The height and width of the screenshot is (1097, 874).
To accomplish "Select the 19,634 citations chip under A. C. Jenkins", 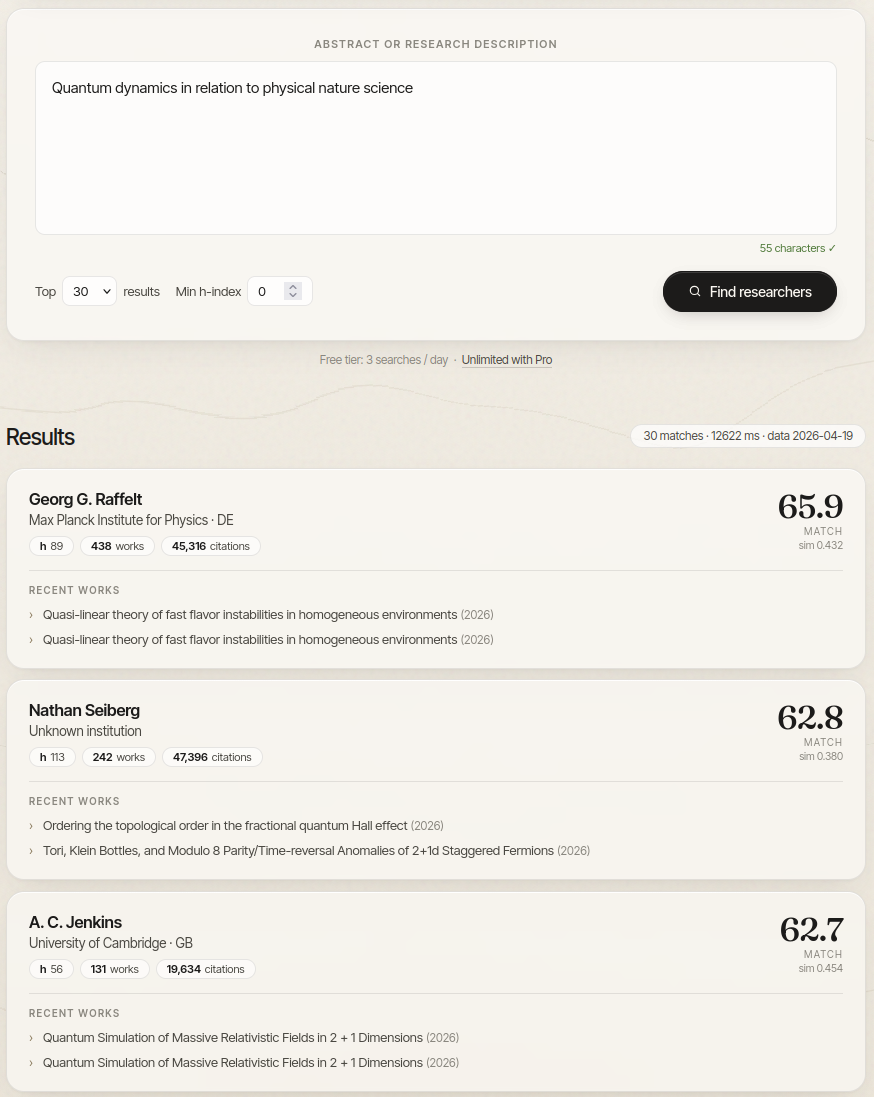I will click(205, 969).
